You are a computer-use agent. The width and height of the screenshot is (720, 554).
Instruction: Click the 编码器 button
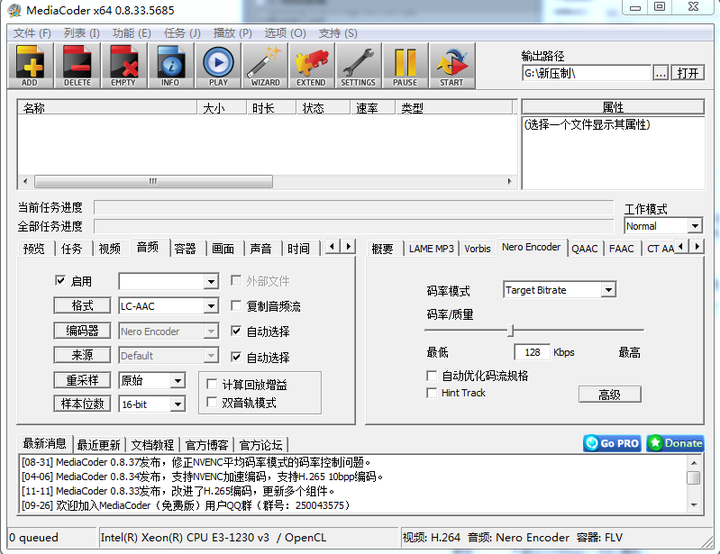[82, 331]
